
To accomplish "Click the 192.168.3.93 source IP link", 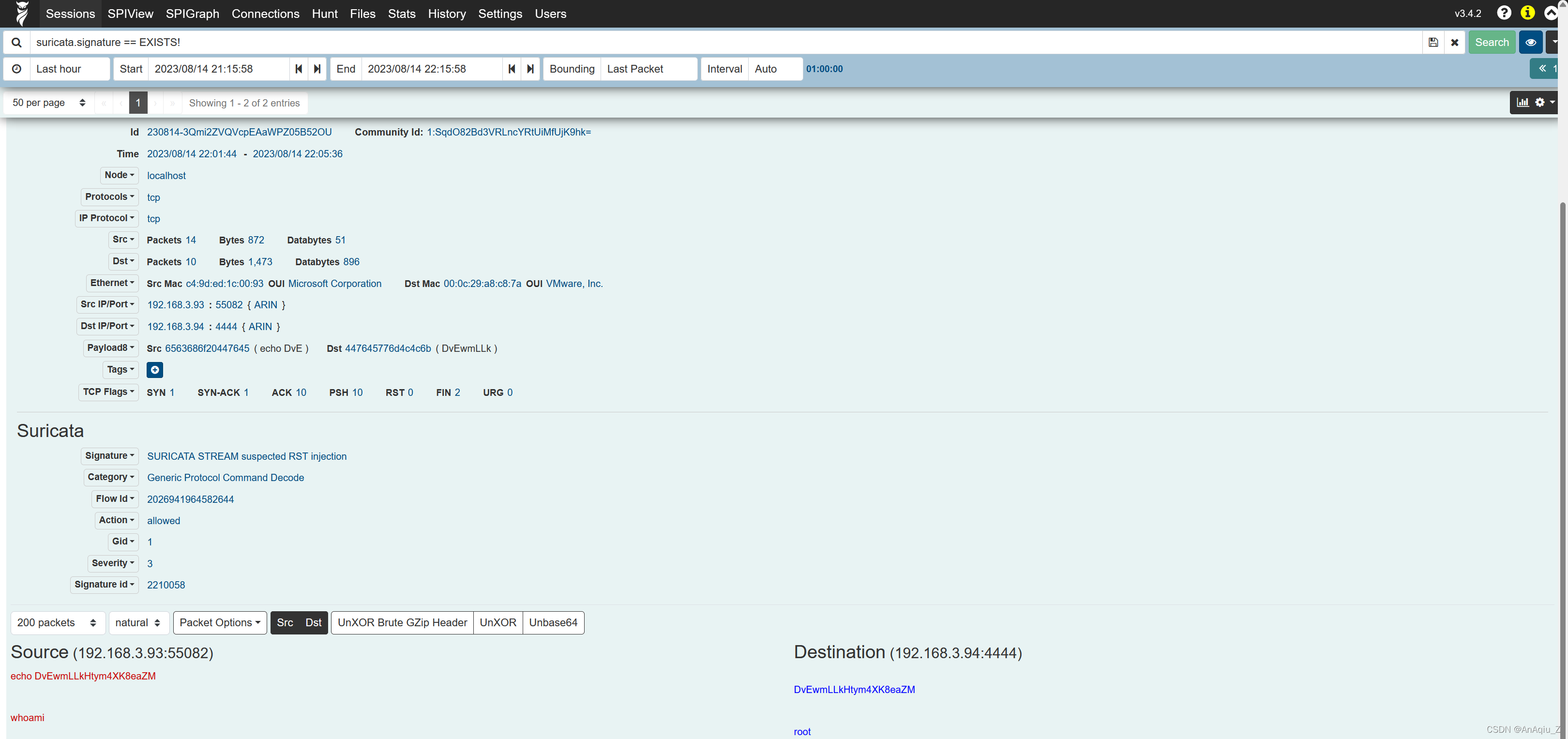I will (x=175, y=304).
